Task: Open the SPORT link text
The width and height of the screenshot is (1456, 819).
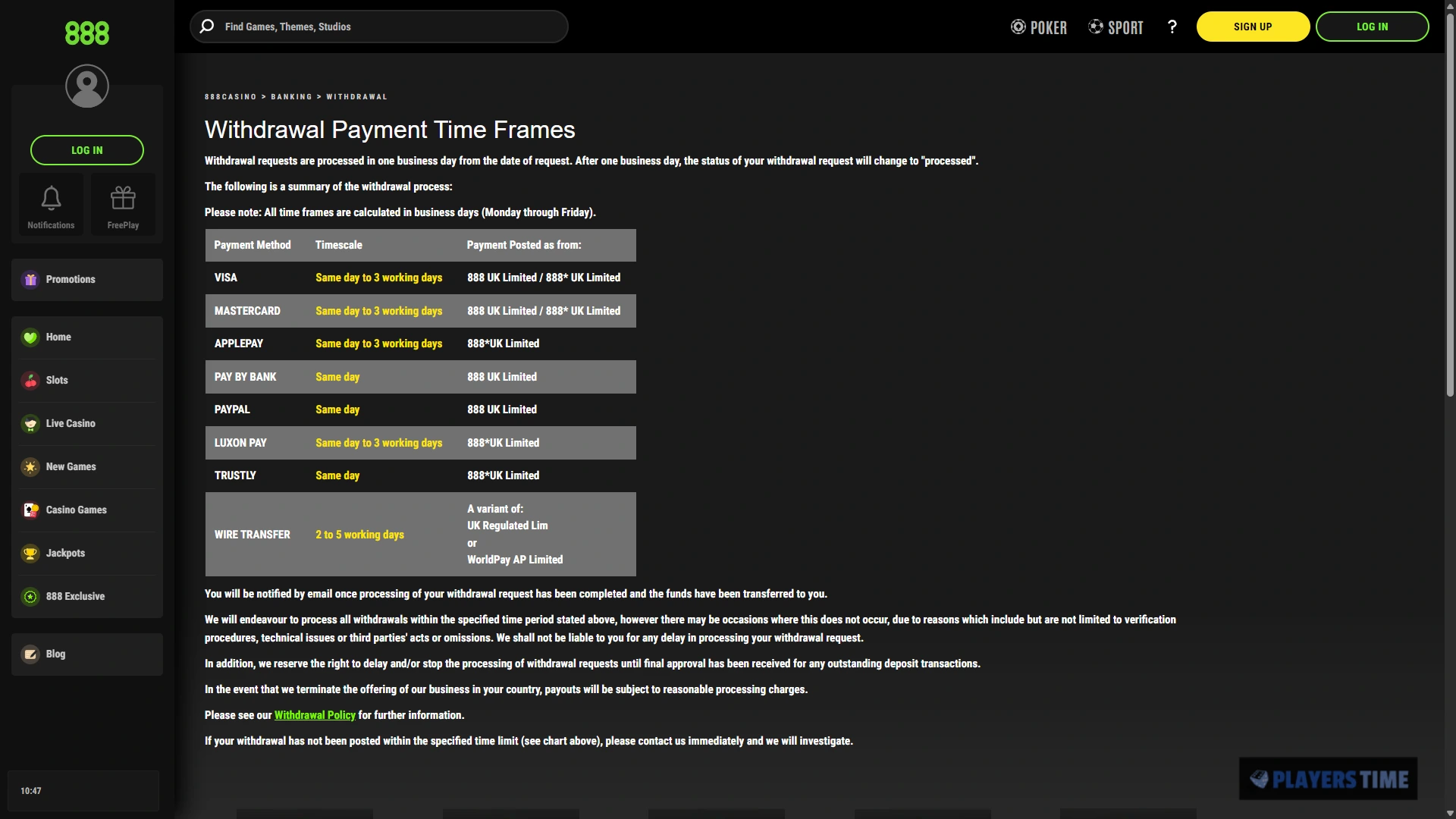Action: tap(1125, 28)
